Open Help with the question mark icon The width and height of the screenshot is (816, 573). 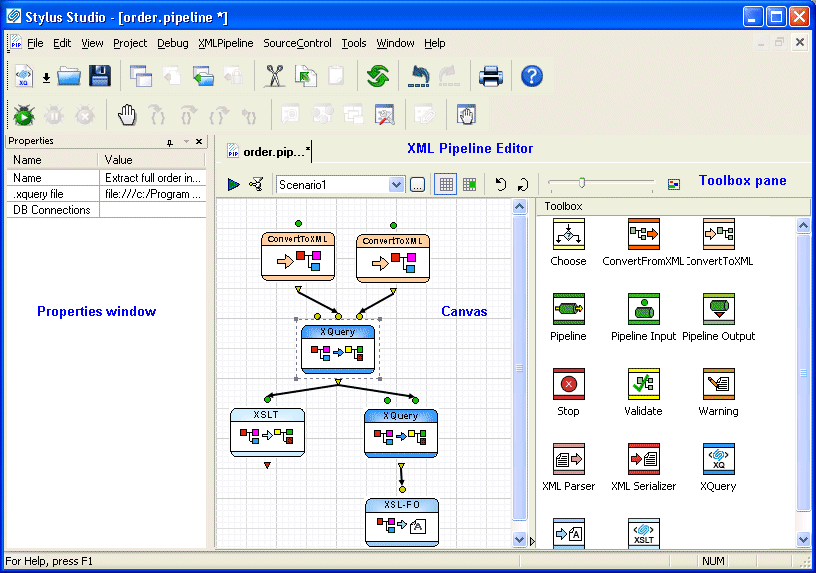click(532, 76)
